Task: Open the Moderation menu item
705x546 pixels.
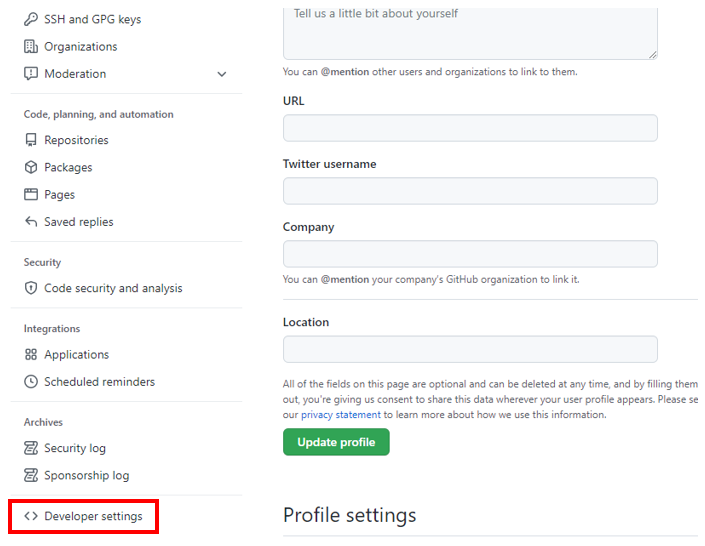Action: tap(75, 74)
